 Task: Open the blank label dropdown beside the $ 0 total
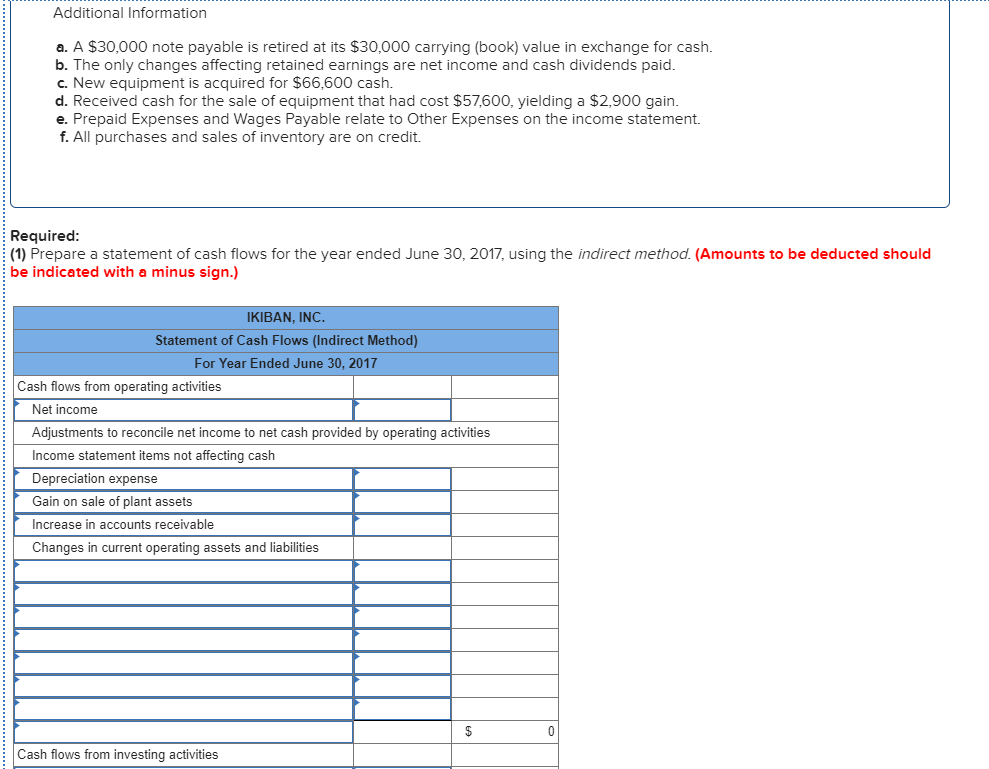[183, 732]
